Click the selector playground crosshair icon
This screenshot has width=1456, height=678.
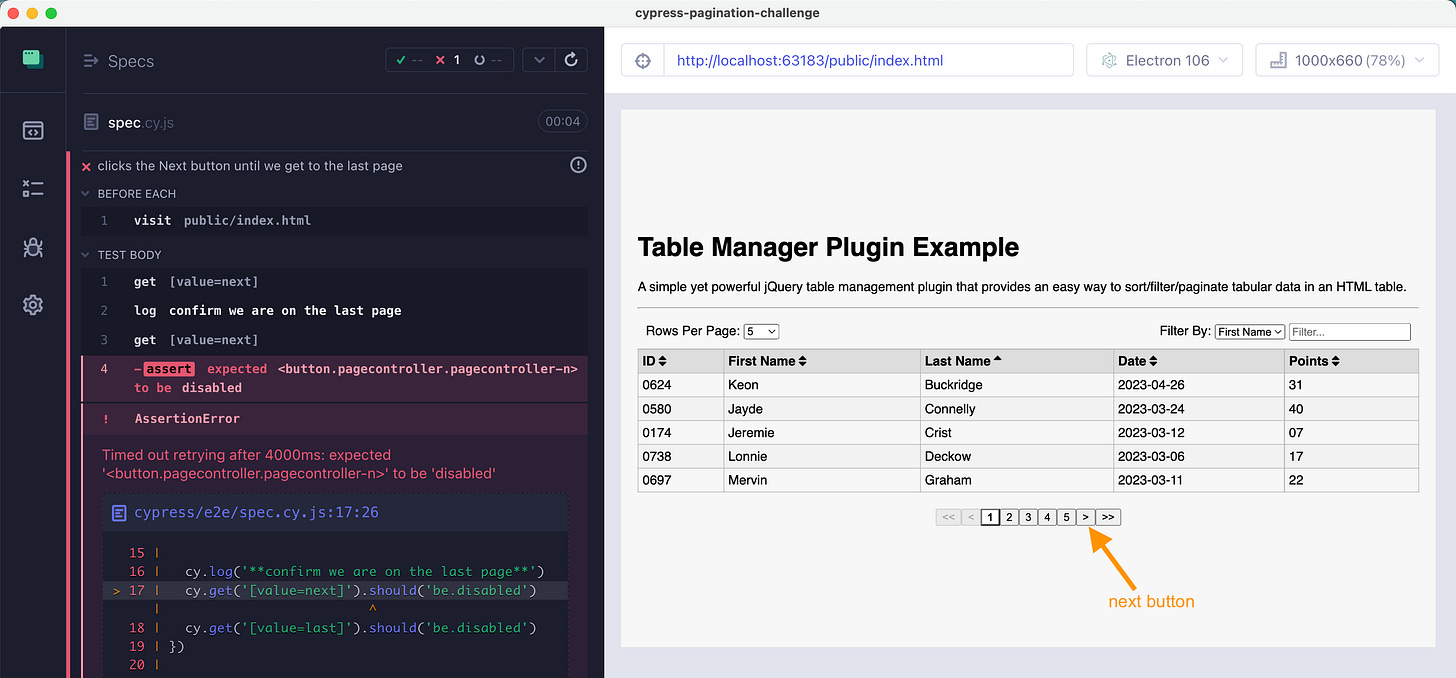click(x=644, y=60)
